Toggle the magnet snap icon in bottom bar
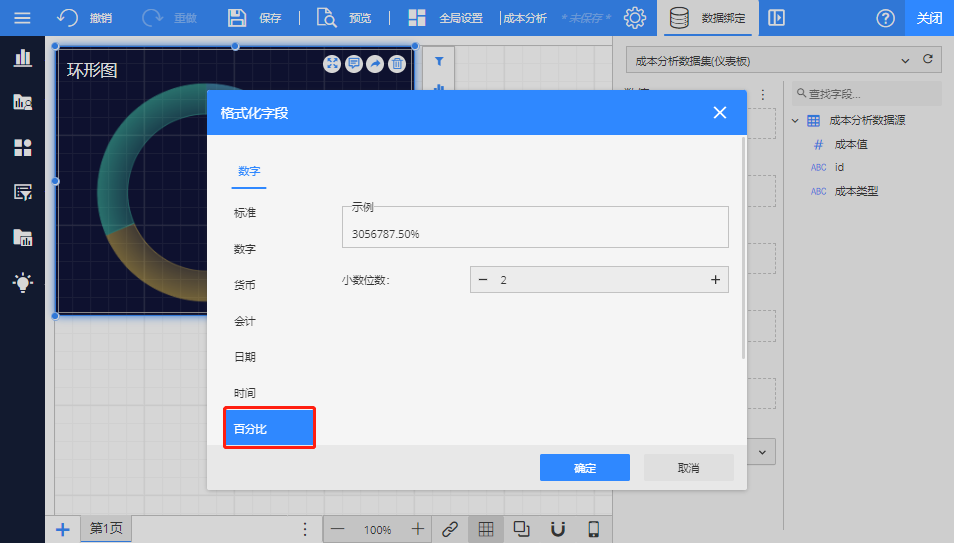 coord(558,529)
